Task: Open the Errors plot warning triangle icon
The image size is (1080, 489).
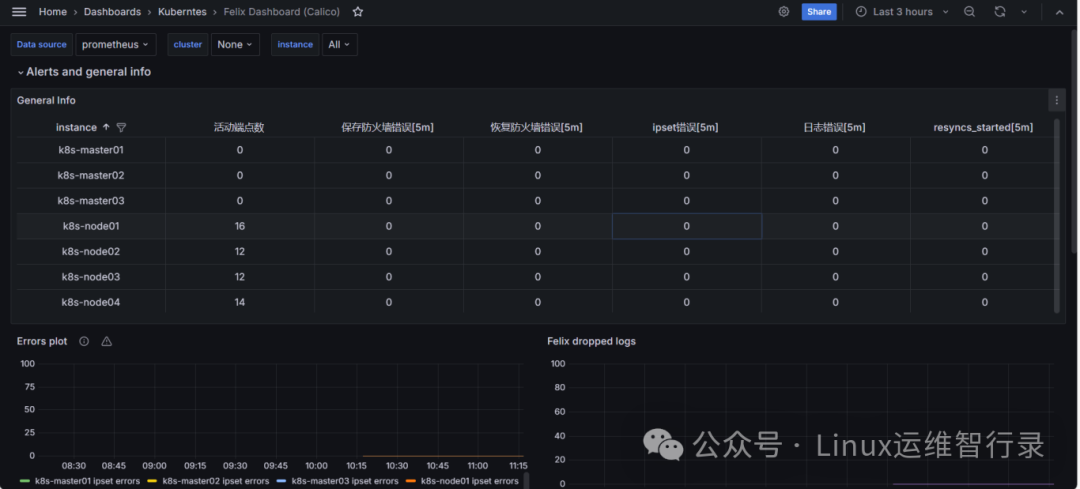Action: [x=106, y=341]
